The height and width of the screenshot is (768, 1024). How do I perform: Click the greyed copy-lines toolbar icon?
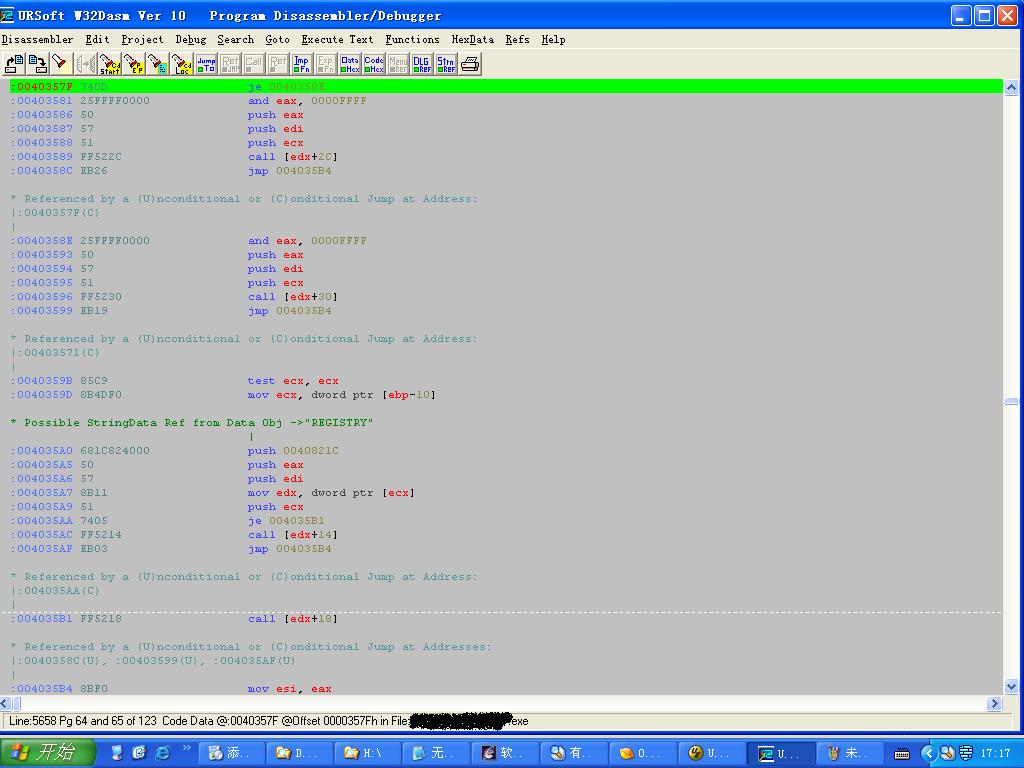(86, 63)
